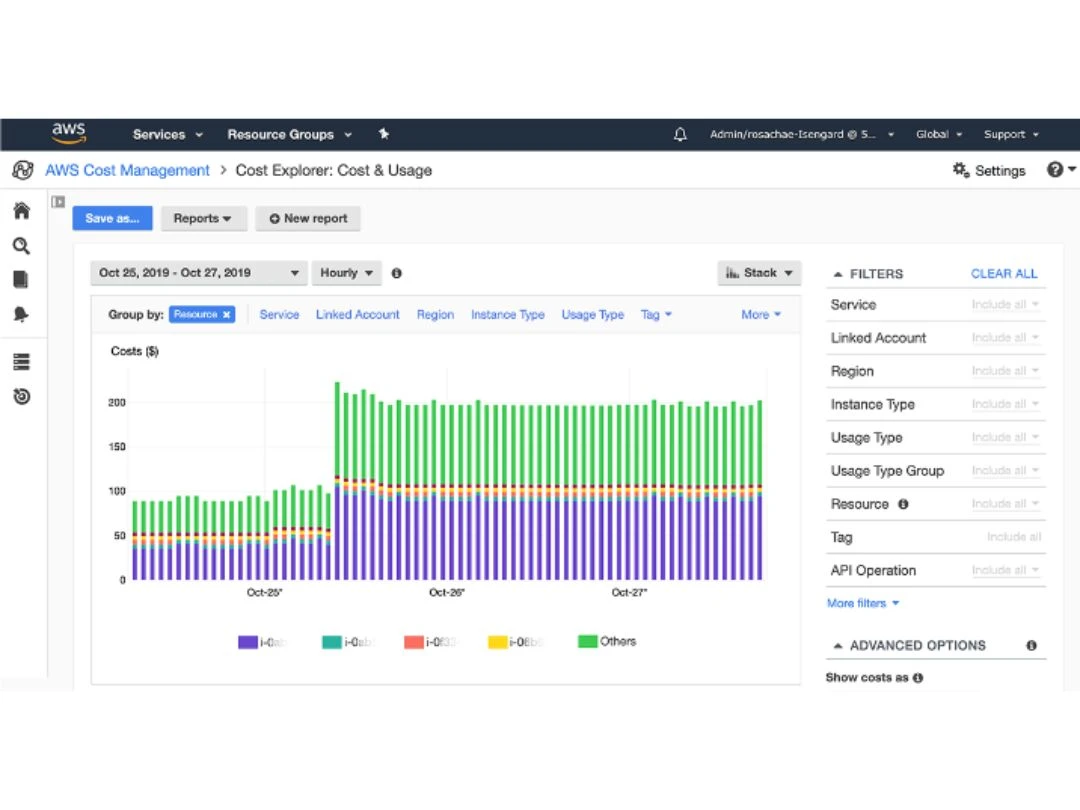Open the Hourly granularity dropdown

[346, 273]
